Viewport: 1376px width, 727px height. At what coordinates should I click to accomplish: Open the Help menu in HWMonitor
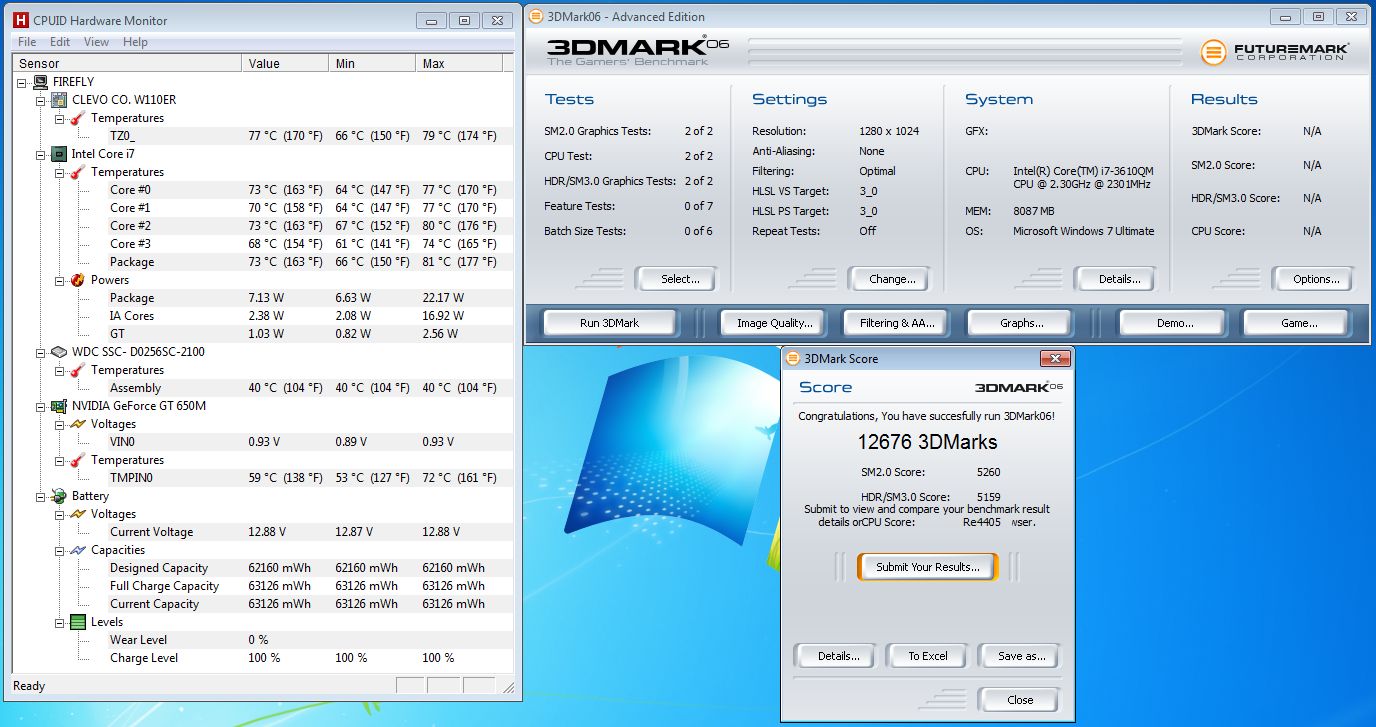[135, 42]
